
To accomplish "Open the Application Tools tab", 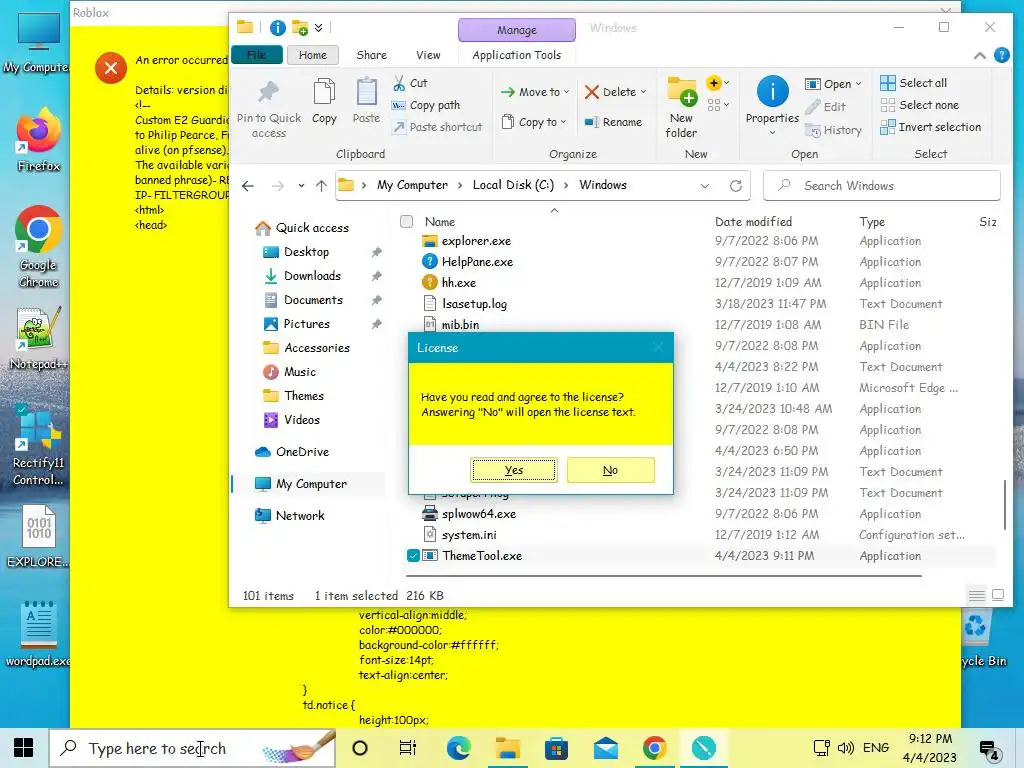I will click(x=517, y=55).
